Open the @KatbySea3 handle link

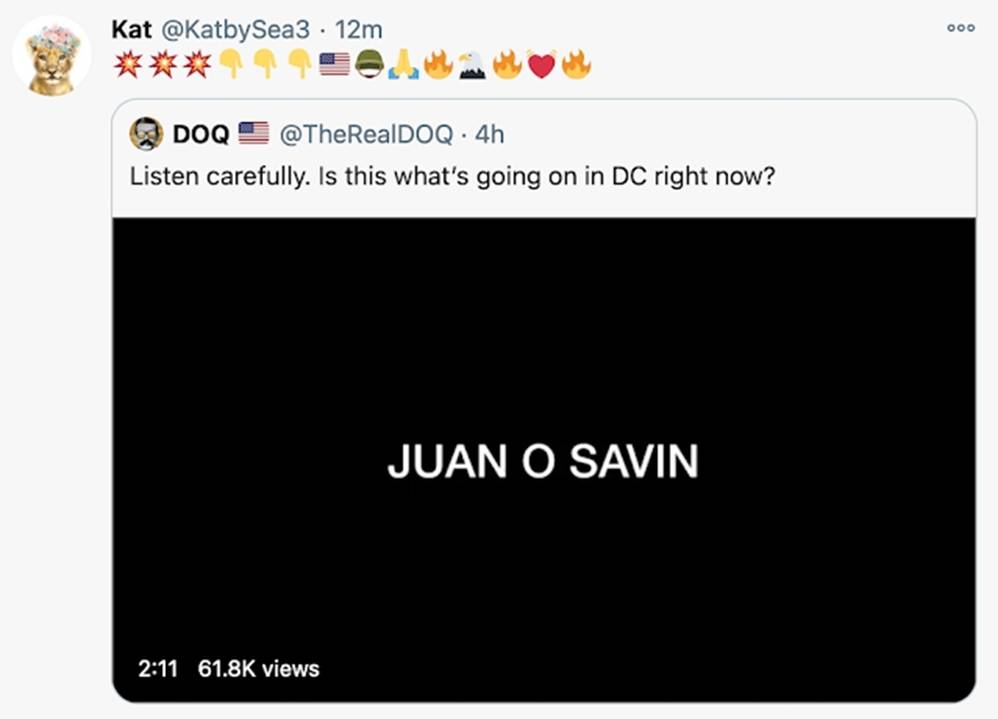point(226,30)
